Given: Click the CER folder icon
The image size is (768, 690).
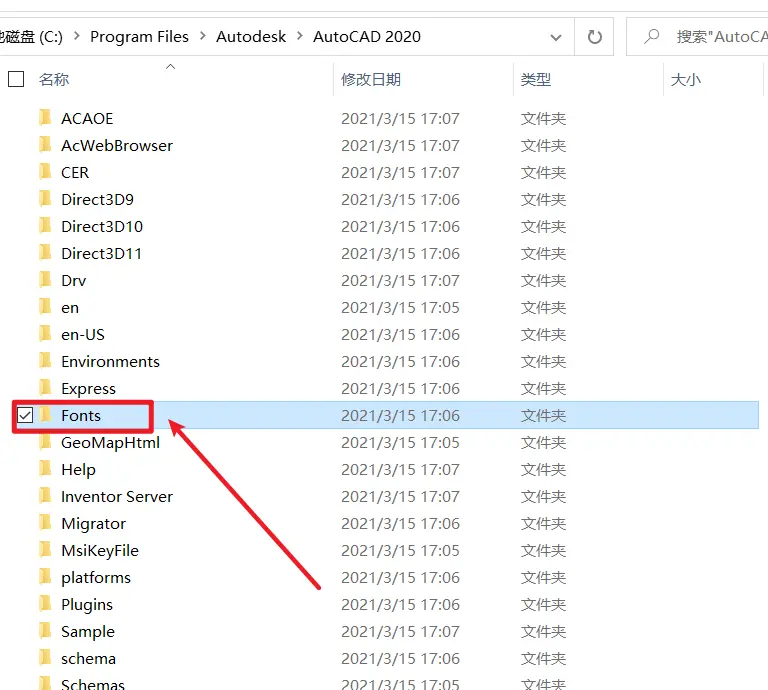Looking at the screenshot, I should click(x=45, y=171).
